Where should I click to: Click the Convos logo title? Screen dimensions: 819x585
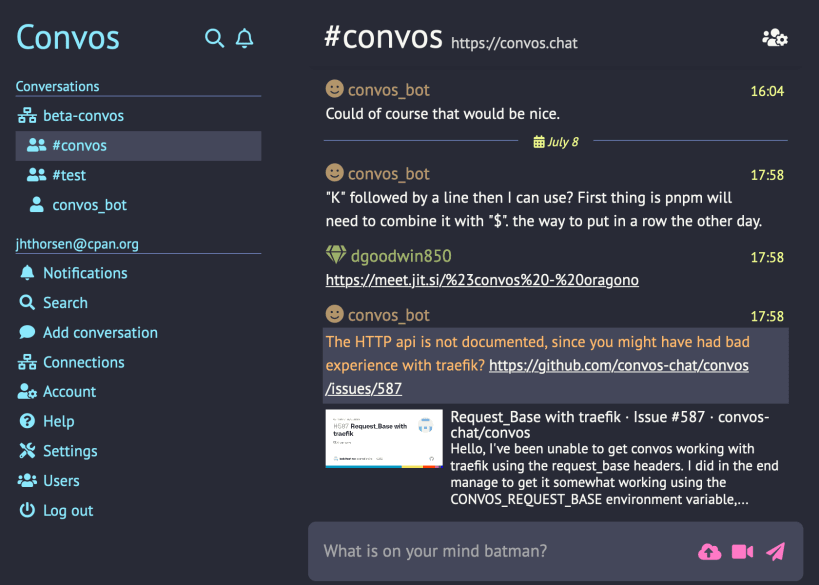coord(68,38)
